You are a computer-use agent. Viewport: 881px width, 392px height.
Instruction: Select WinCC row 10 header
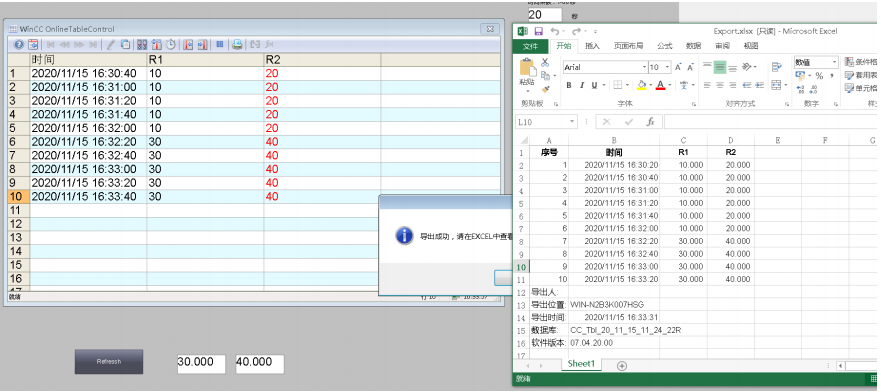coord(19,197)
